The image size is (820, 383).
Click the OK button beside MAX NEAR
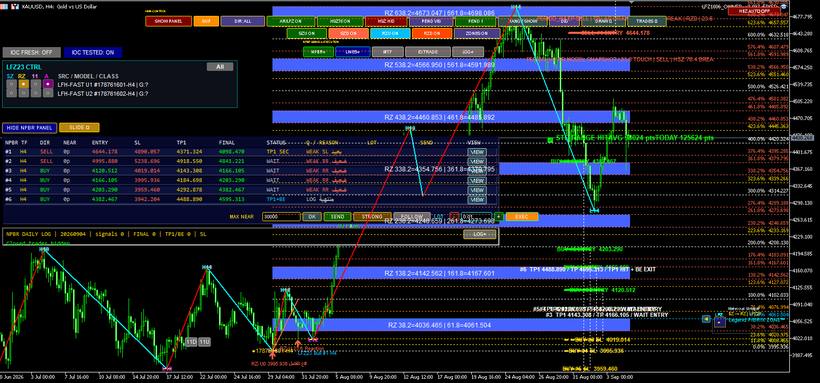pyautogui.click(x=312, y=217)
